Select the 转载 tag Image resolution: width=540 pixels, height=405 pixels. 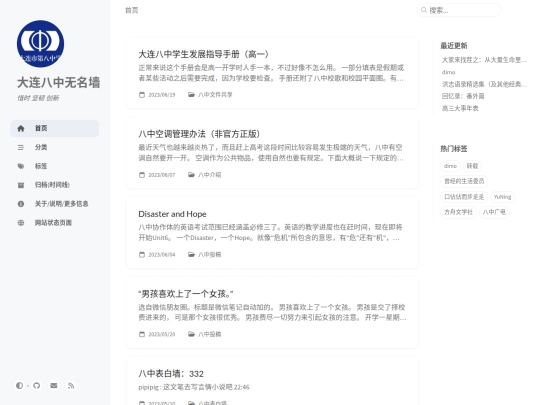(x=472, y=166)
